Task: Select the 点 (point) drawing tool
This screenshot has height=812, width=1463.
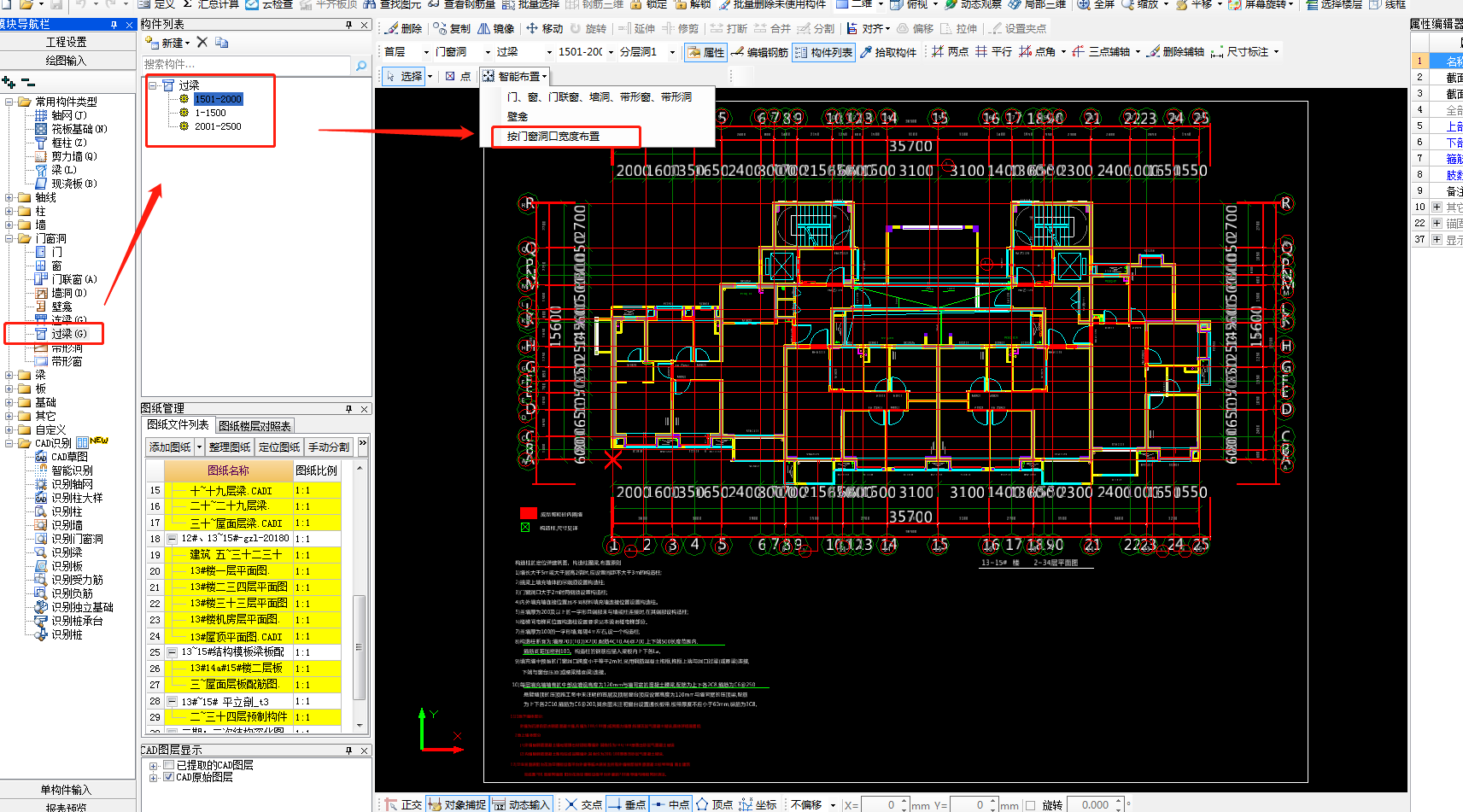Action: click(x=458, y=76)
